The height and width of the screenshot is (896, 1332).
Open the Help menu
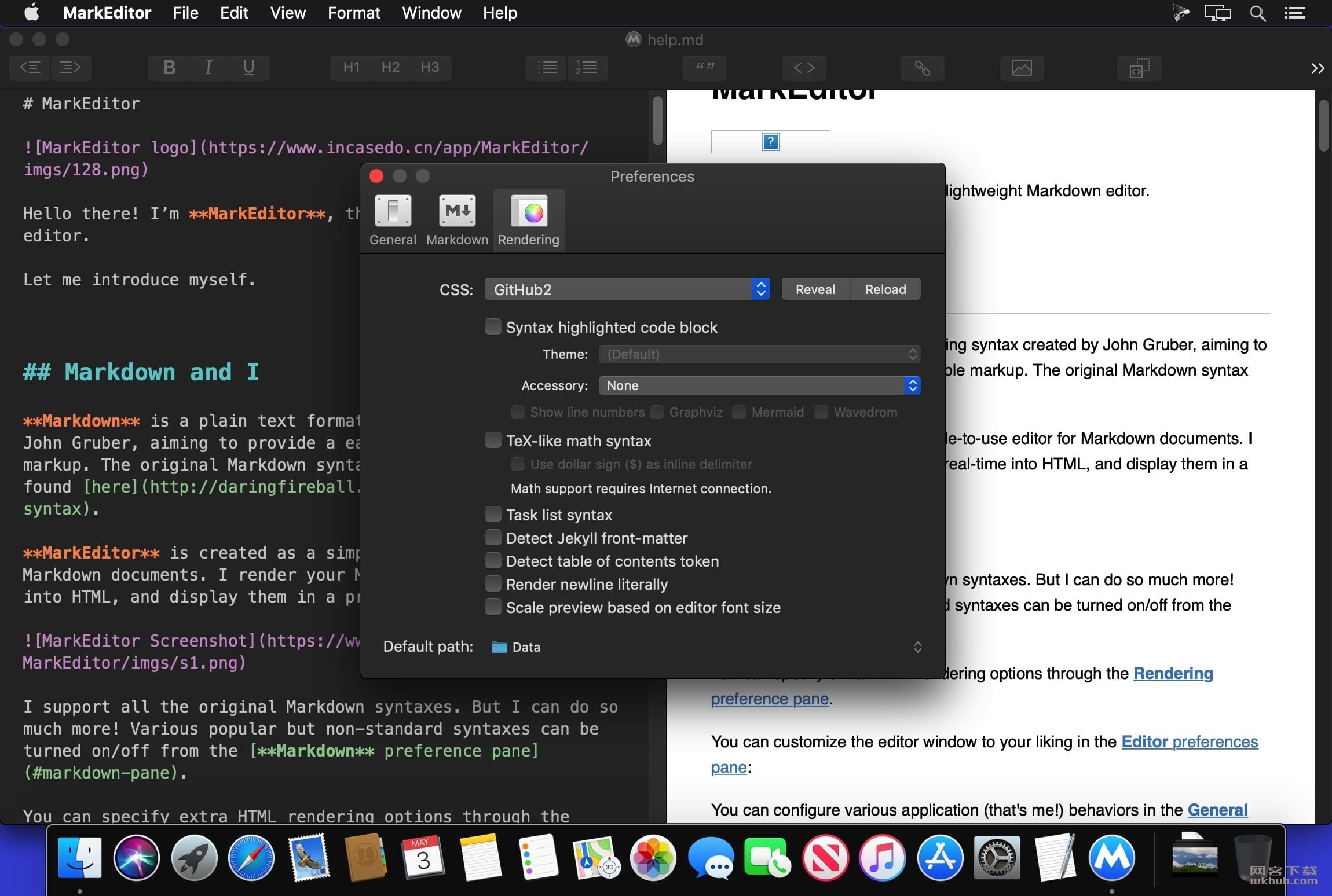[500, 13]
